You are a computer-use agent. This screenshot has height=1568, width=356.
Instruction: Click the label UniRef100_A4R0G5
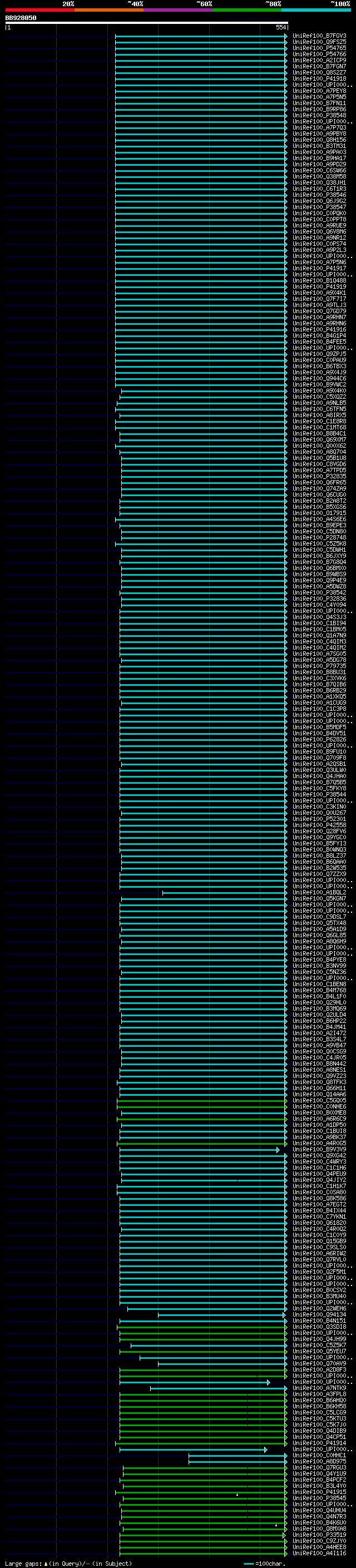click(x=319, y=1142)
